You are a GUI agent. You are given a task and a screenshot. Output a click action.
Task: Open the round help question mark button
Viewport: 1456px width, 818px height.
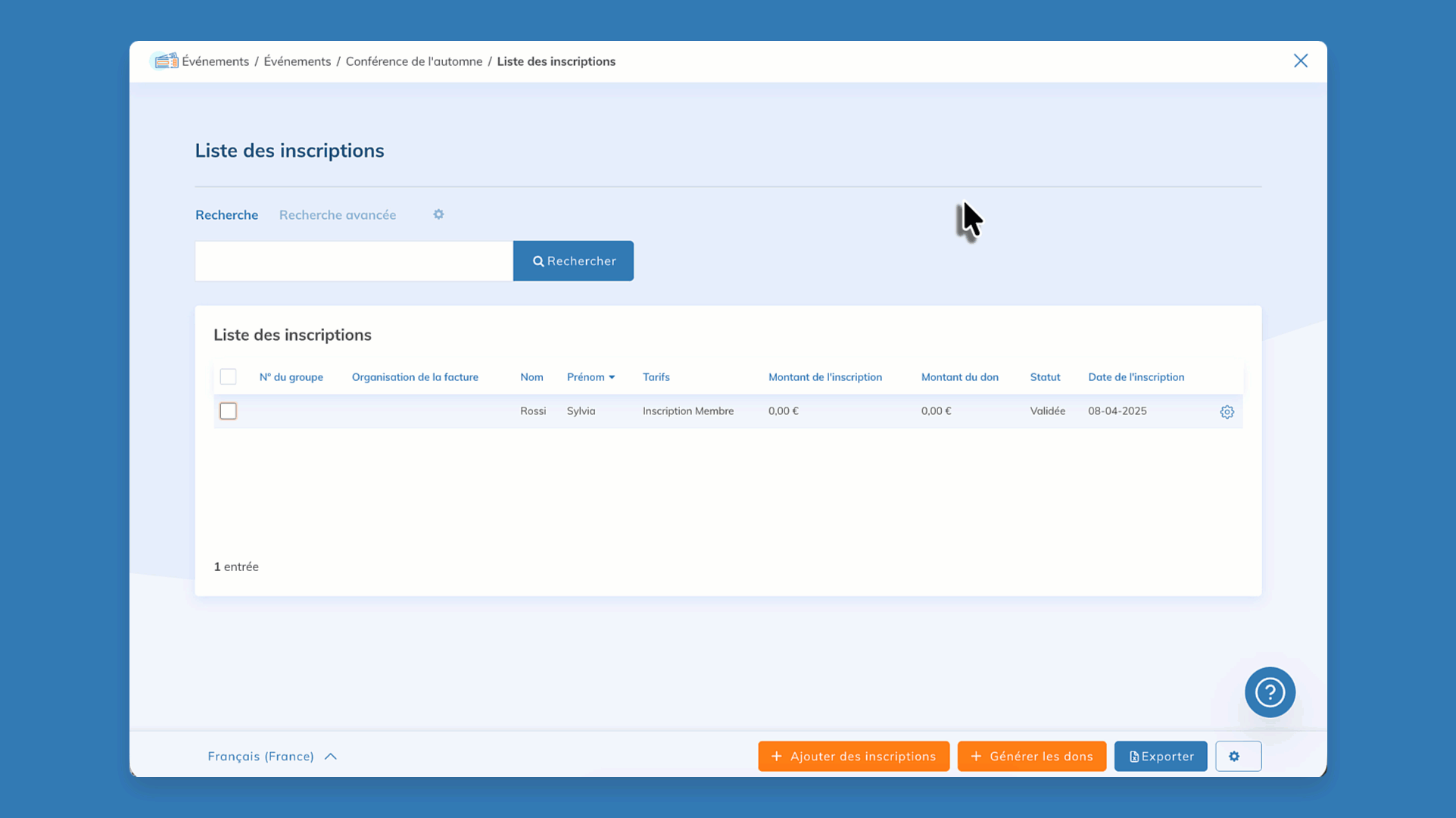click(1270, 692)
